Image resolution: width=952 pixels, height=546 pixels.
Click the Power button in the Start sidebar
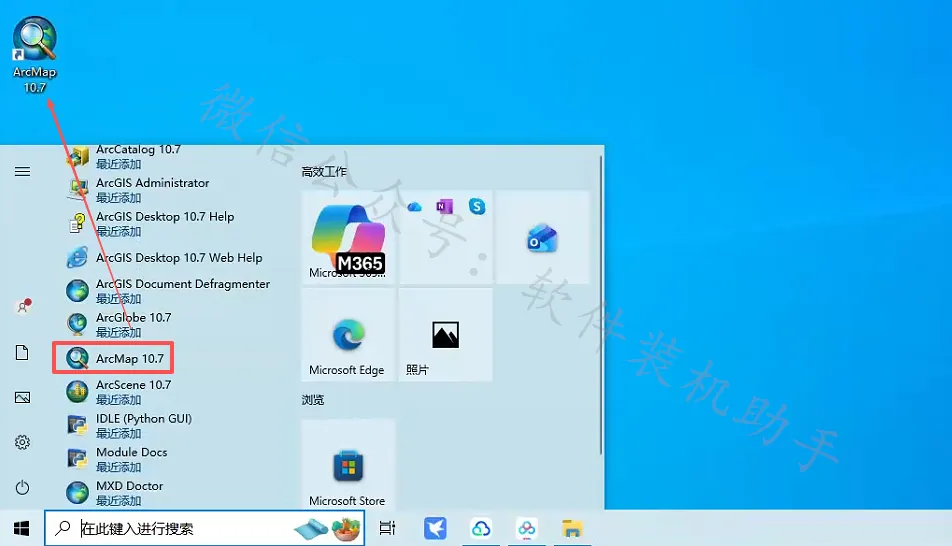click(x=22, y=487)
